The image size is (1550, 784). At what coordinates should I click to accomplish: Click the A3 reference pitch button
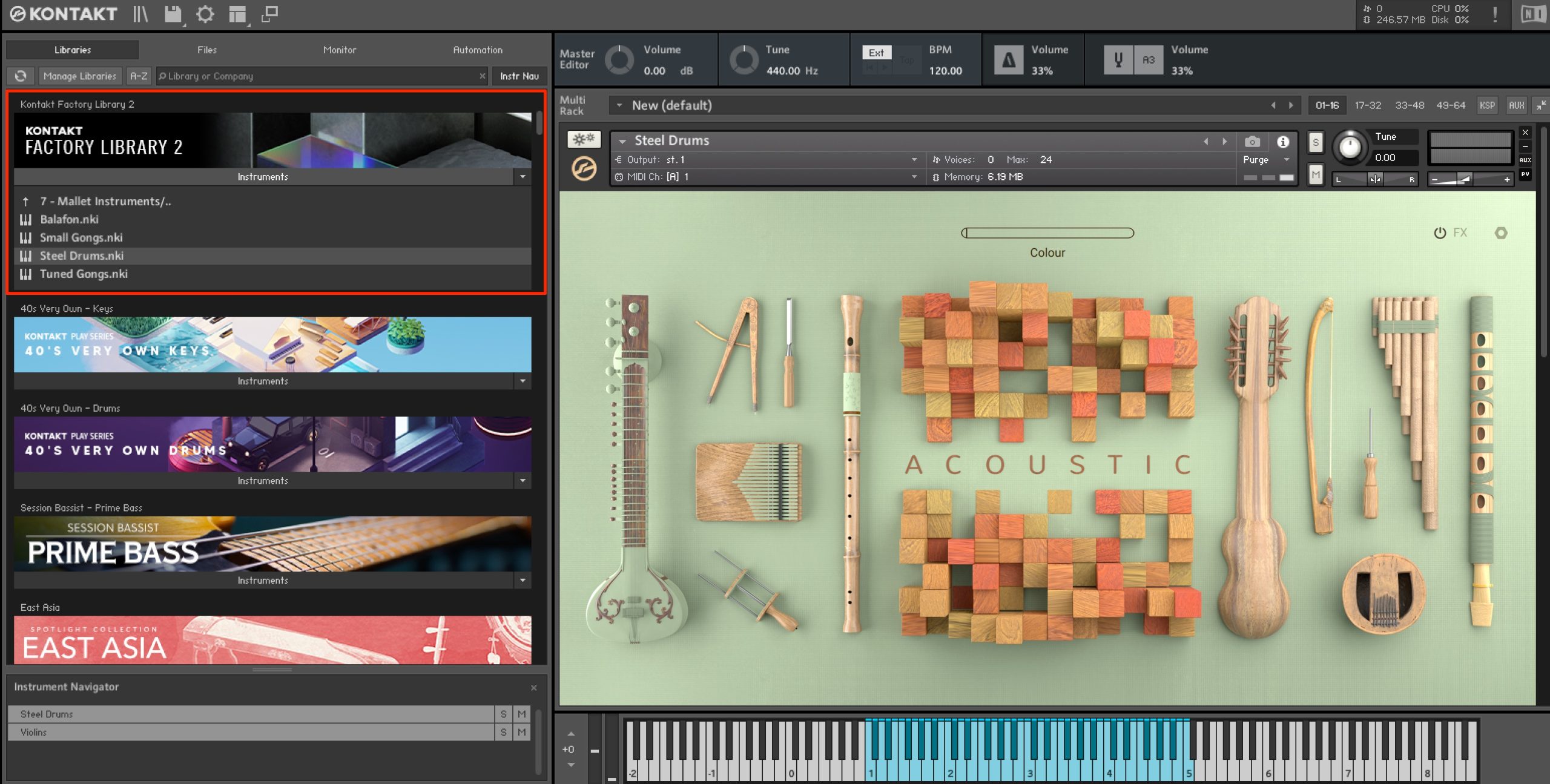point(1149,60)
